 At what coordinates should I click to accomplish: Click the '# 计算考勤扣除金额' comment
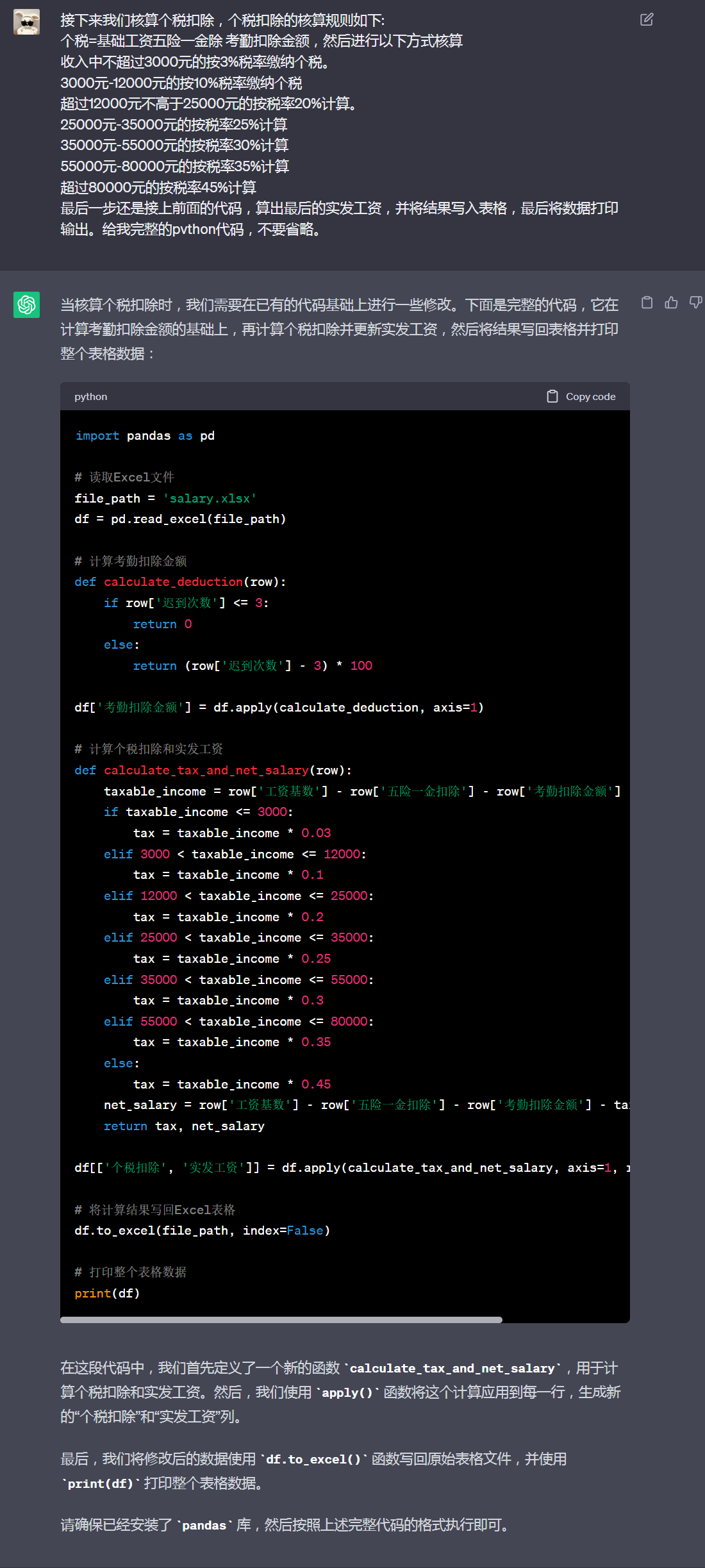tap(131, 562)
